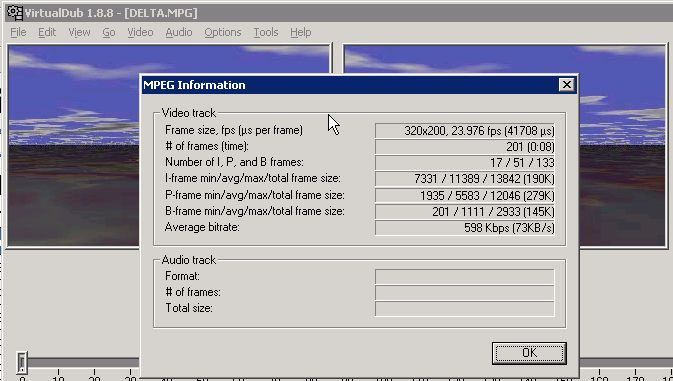Image resolution: width=673 pixels, height=381 pixels.
Task: Click the timeline position slider thumb
Action: pos(21,363)
